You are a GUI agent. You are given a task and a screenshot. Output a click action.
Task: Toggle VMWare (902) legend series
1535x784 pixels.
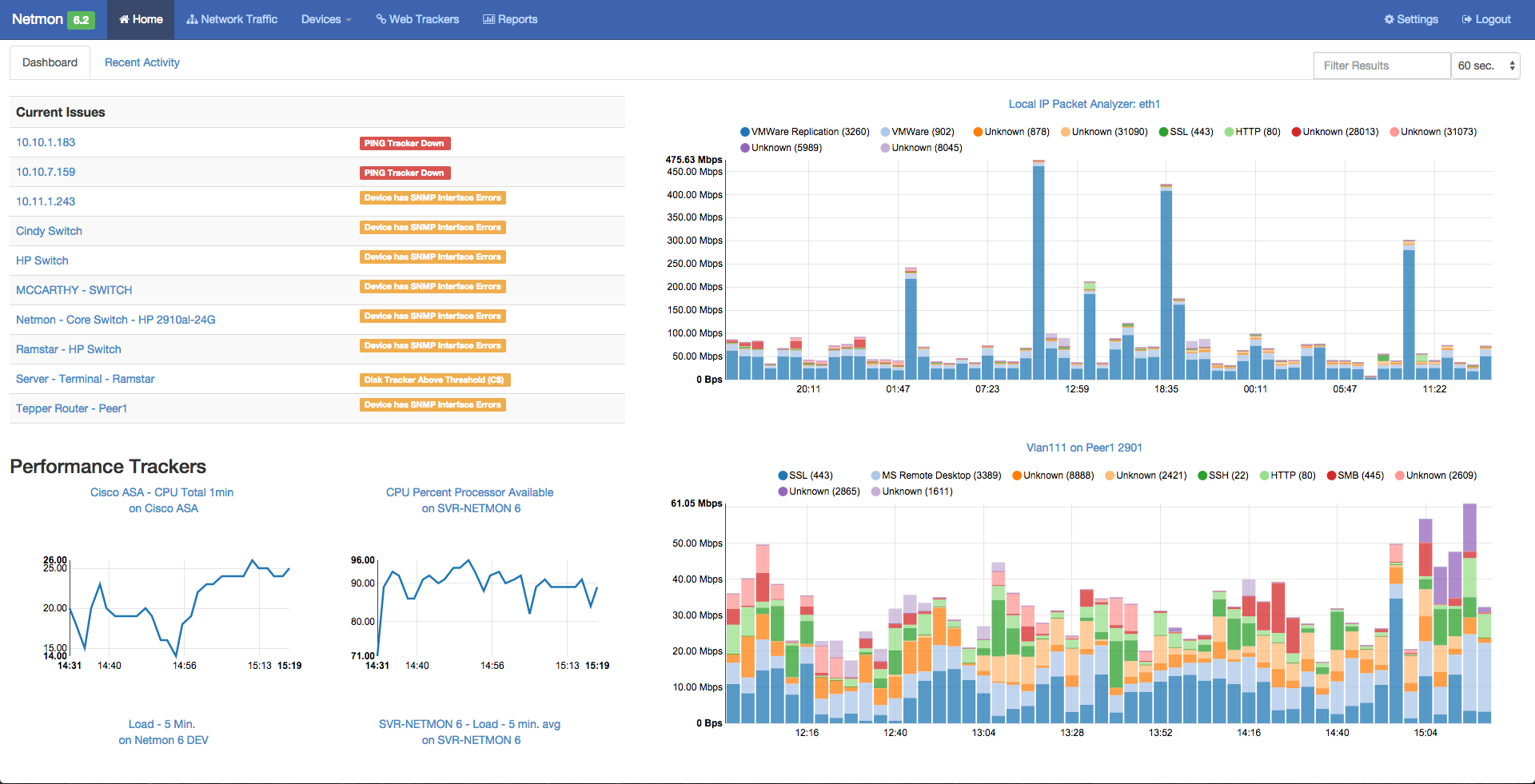[918, 132]
